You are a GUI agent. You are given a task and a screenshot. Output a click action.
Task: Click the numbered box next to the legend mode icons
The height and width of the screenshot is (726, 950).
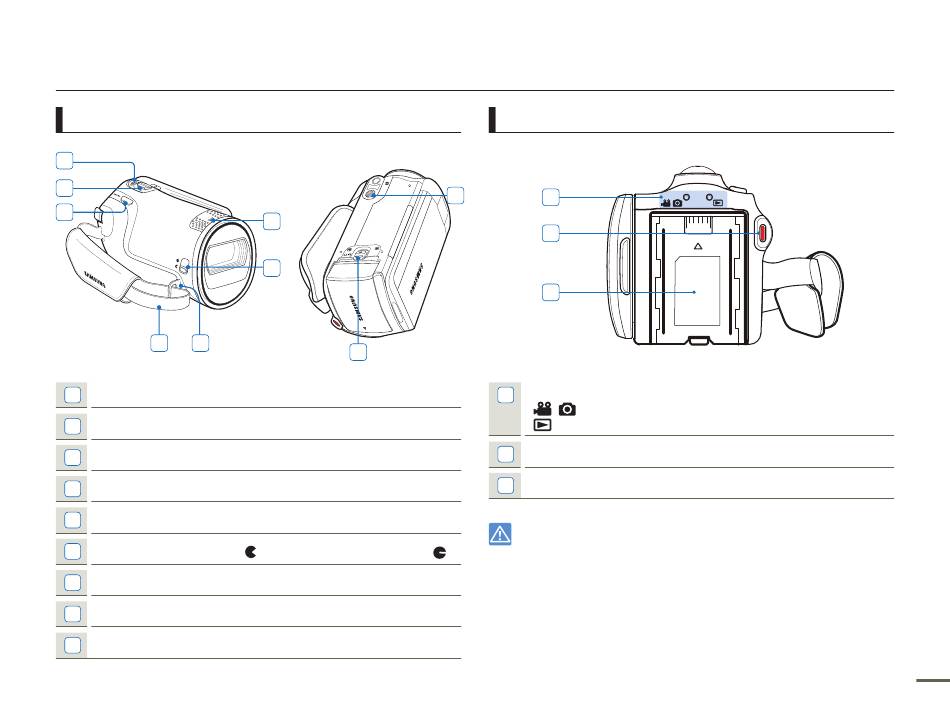tap(505, 395)
